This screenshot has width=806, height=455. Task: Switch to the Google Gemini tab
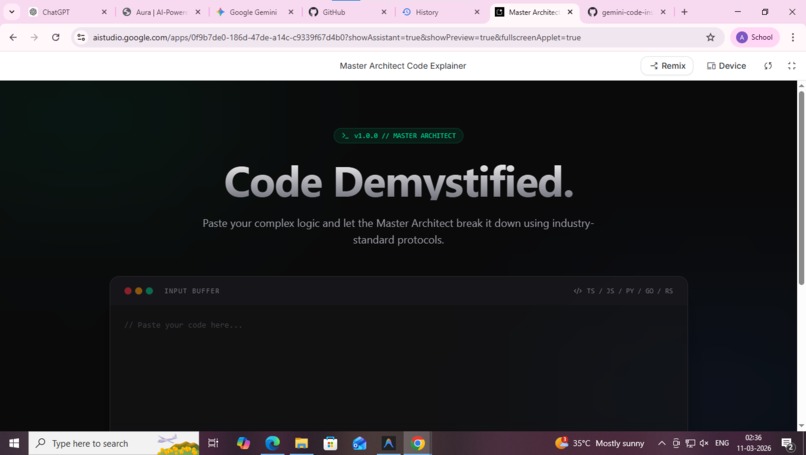[x=253, y=12]
